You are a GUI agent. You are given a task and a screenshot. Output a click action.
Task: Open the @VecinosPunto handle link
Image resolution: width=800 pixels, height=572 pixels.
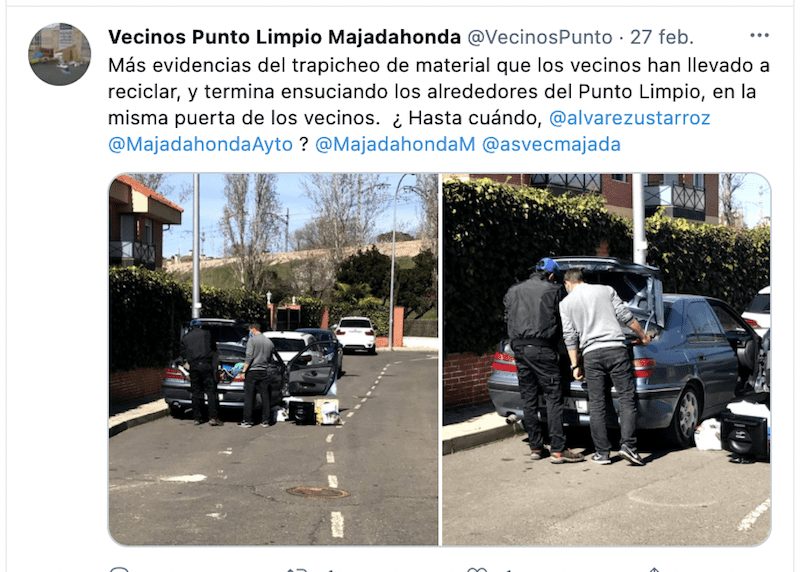540,37
